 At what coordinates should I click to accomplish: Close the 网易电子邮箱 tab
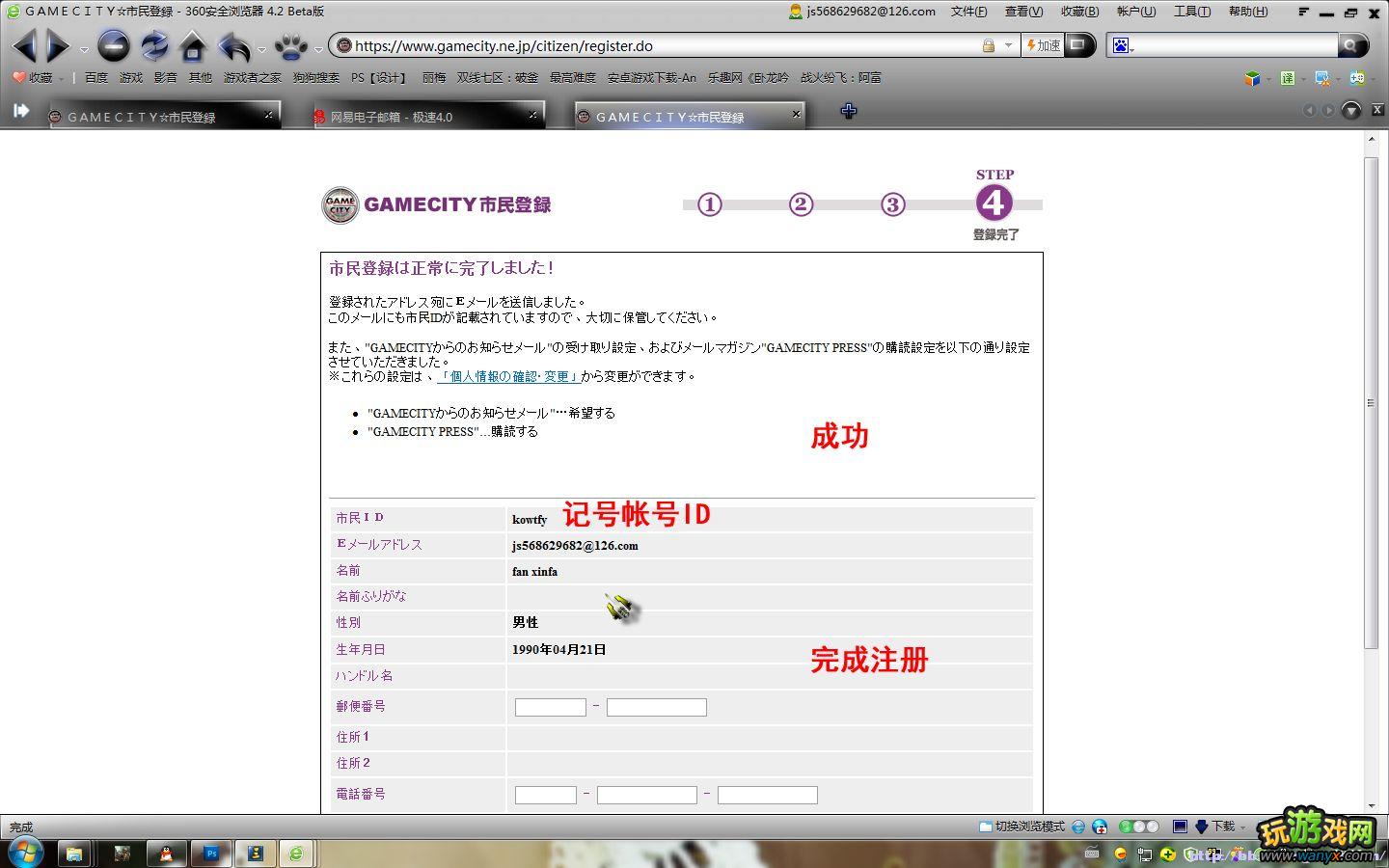(x=532, y=115)
